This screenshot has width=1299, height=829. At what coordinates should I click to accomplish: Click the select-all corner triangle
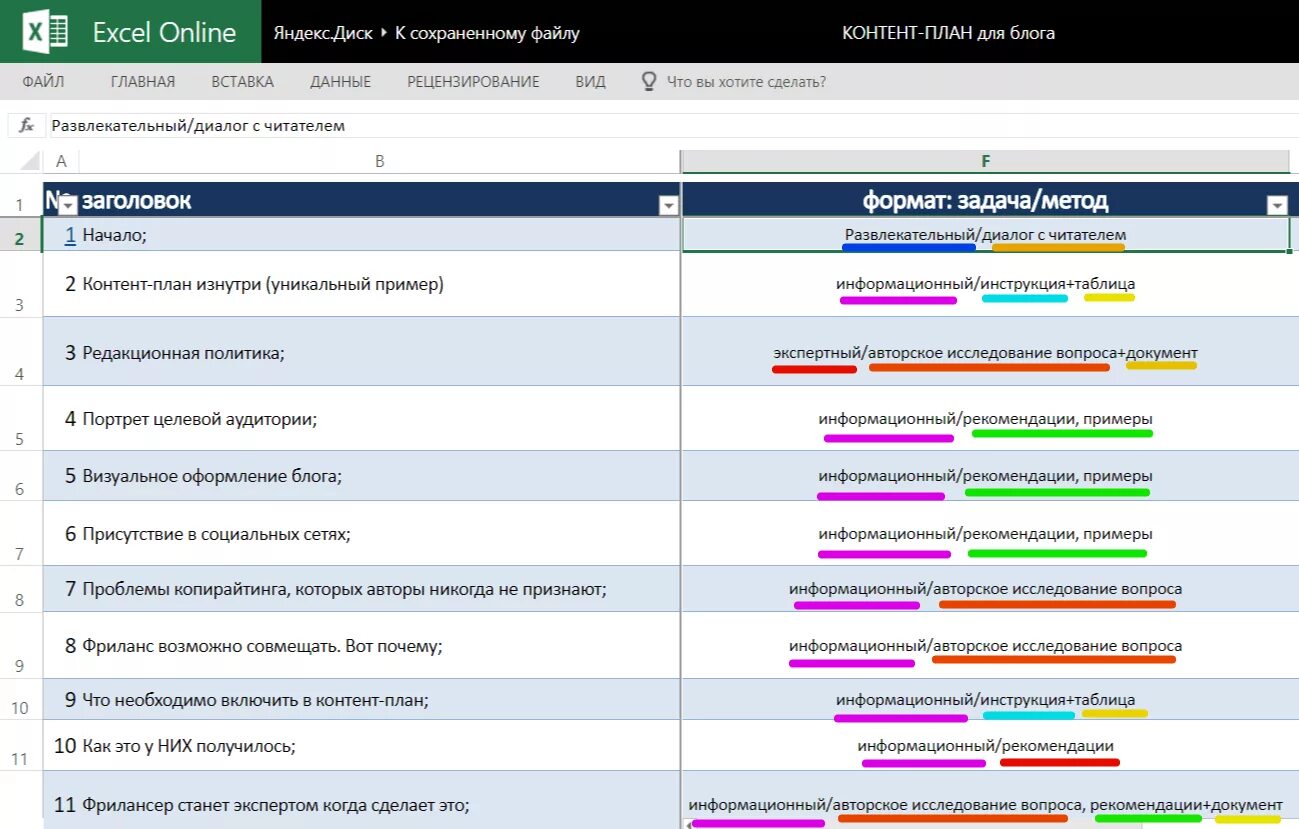[x=30, y=161]
